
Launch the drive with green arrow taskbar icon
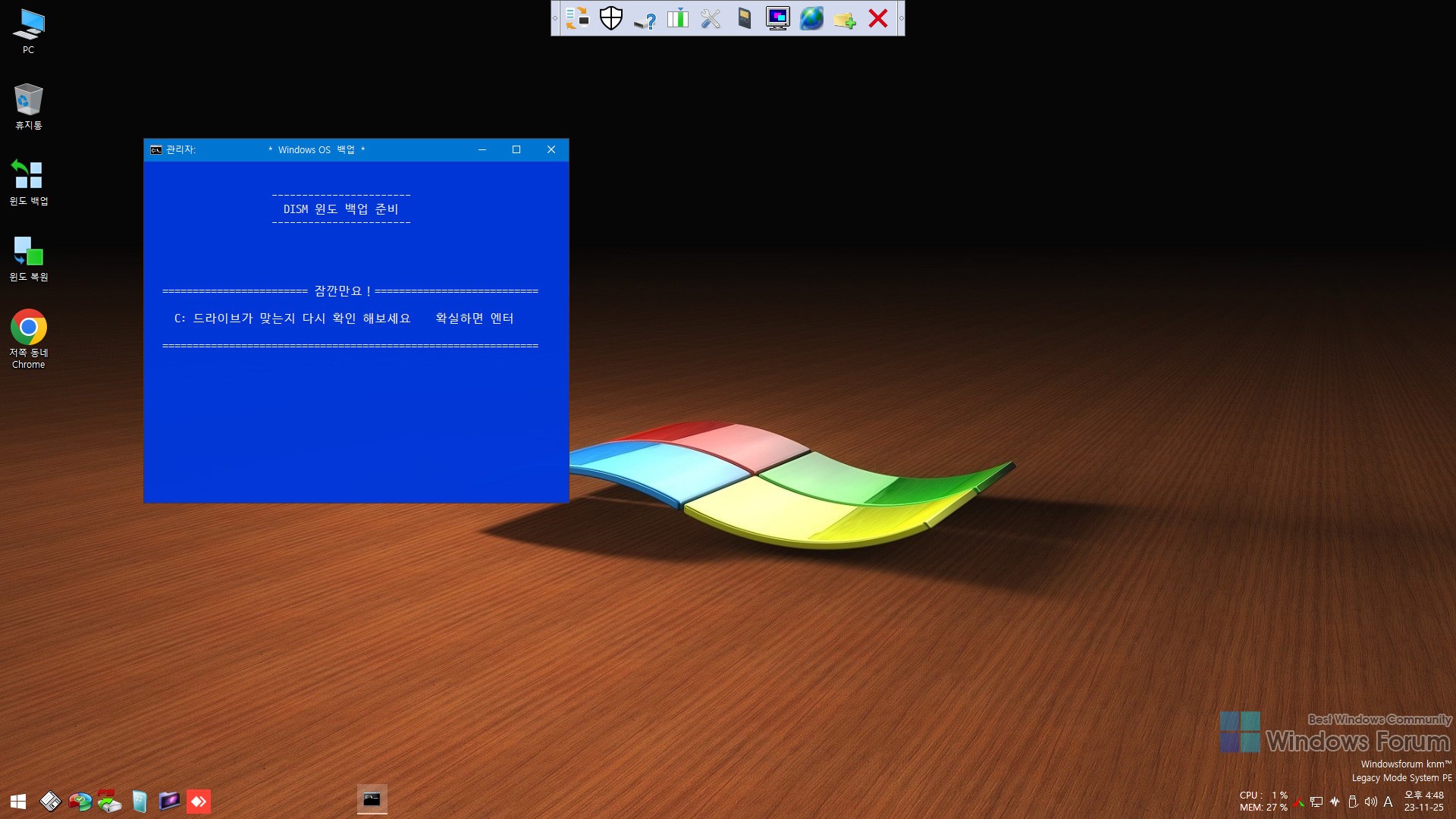point(109,802)
